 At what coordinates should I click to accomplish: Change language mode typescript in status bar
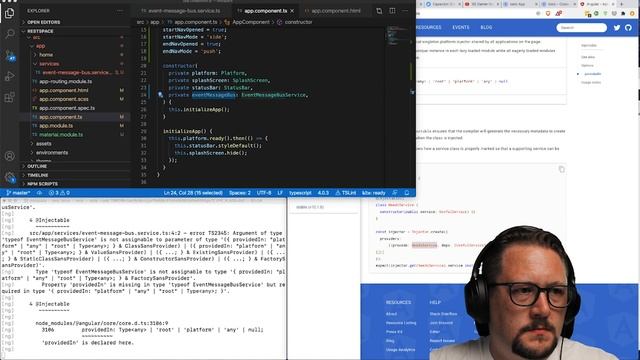point(300,193)
